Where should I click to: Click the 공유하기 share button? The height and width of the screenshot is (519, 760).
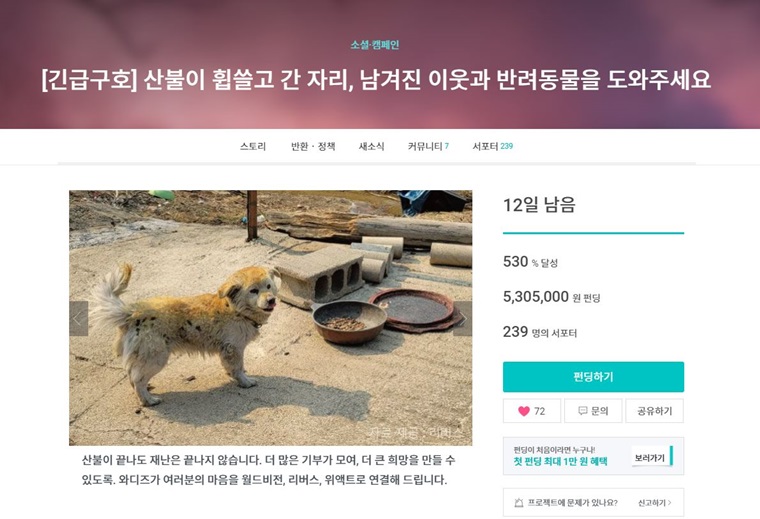tap(655, 411)
